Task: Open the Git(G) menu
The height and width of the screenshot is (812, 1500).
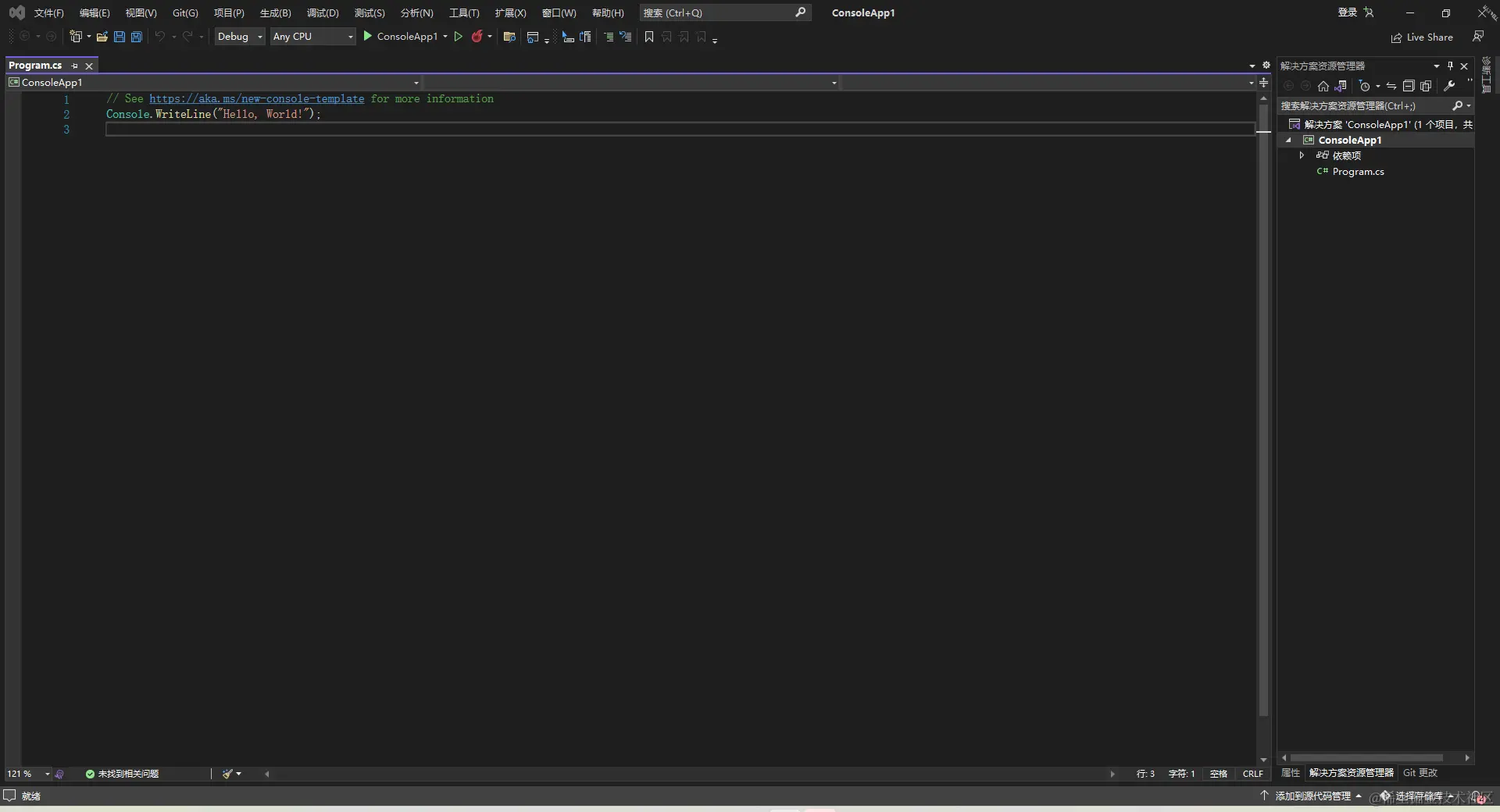Action: pyautogui.click(x=185, y=12)
